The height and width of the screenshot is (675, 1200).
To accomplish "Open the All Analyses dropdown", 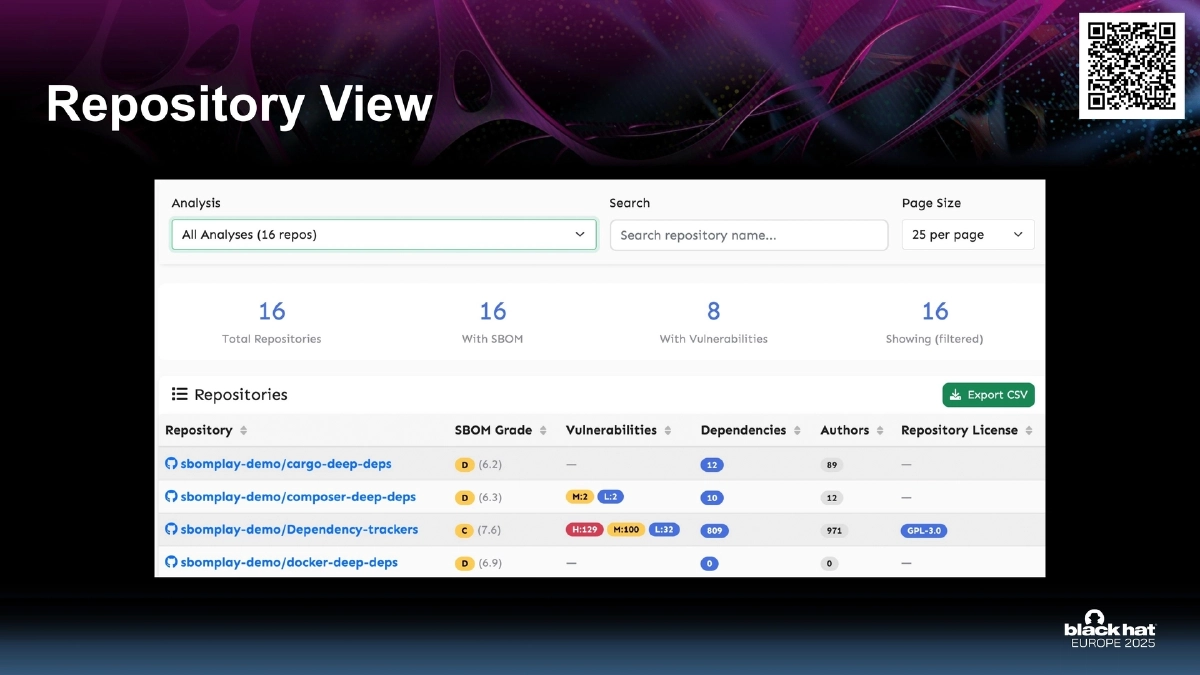I will click(383, 235).
